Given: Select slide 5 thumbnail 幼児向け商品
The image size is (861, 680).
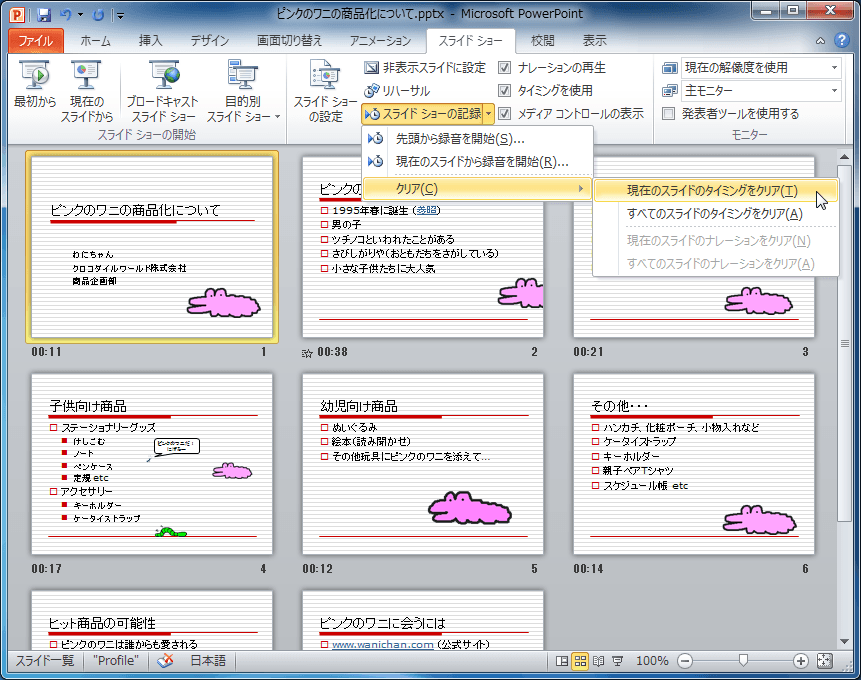Looking at the screenshot, I should tap(423, 464).
